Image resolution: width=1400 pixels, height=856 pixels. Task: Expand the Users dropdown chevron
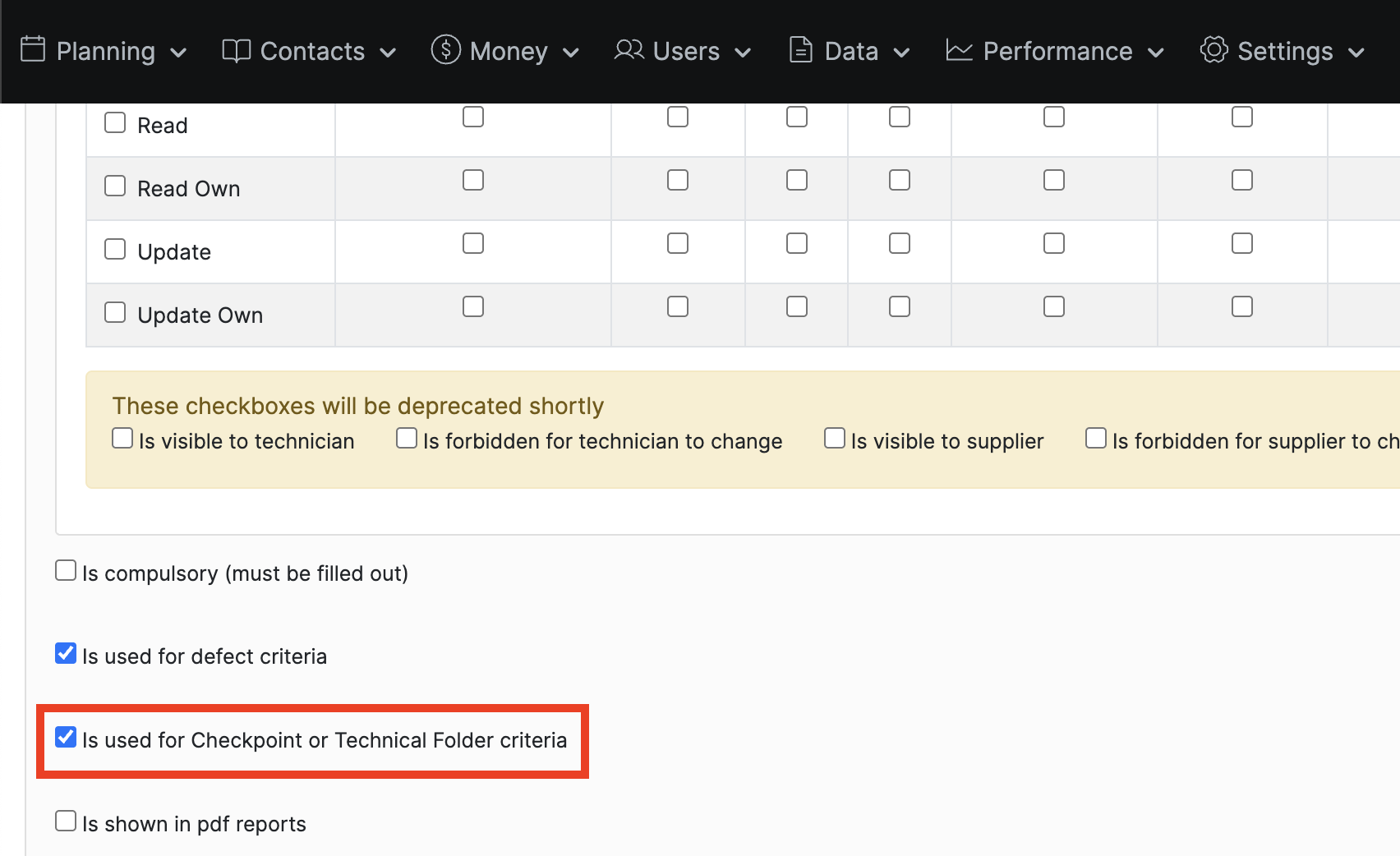point(743,52)
